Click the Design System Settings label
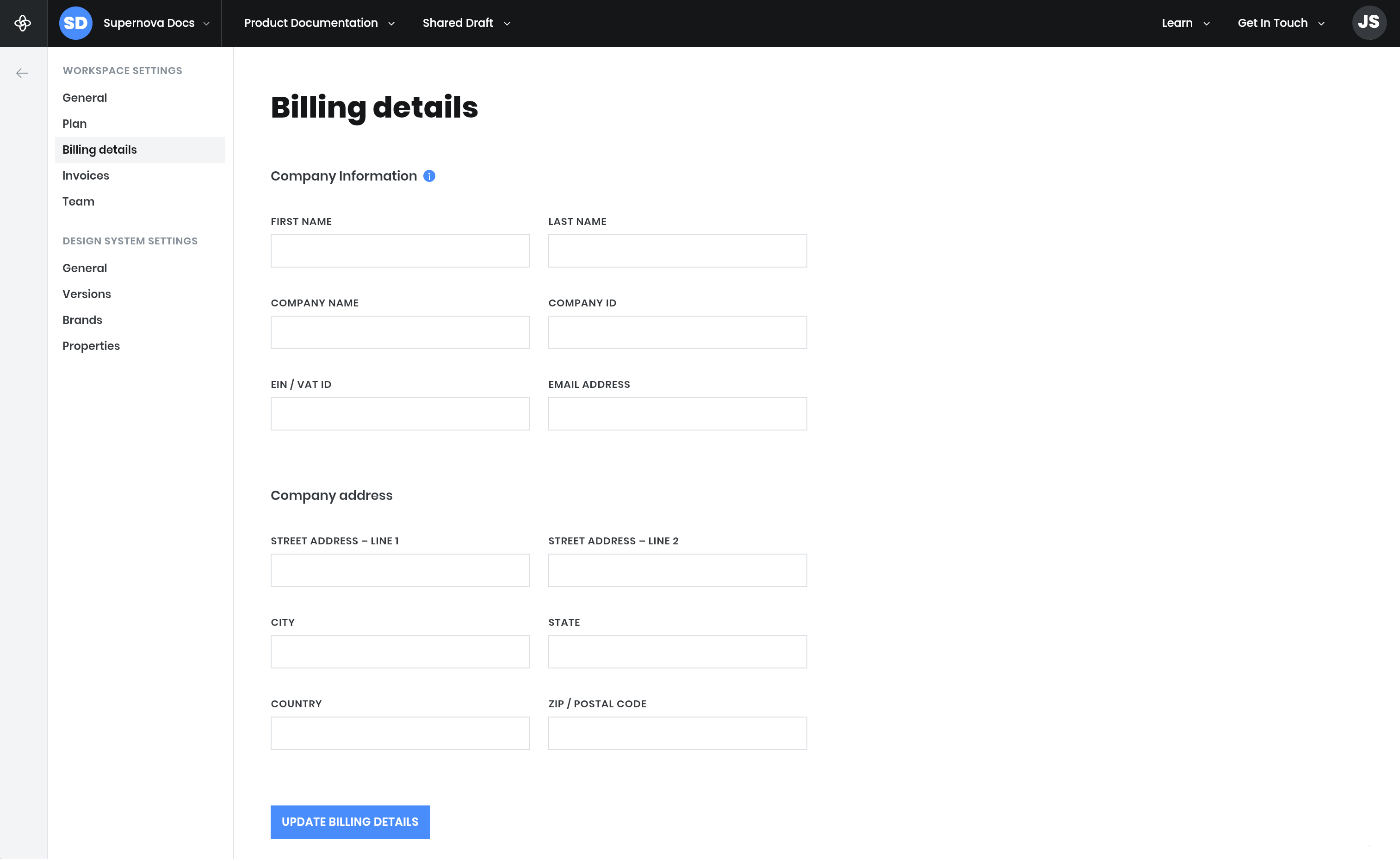 pos(130,241)
